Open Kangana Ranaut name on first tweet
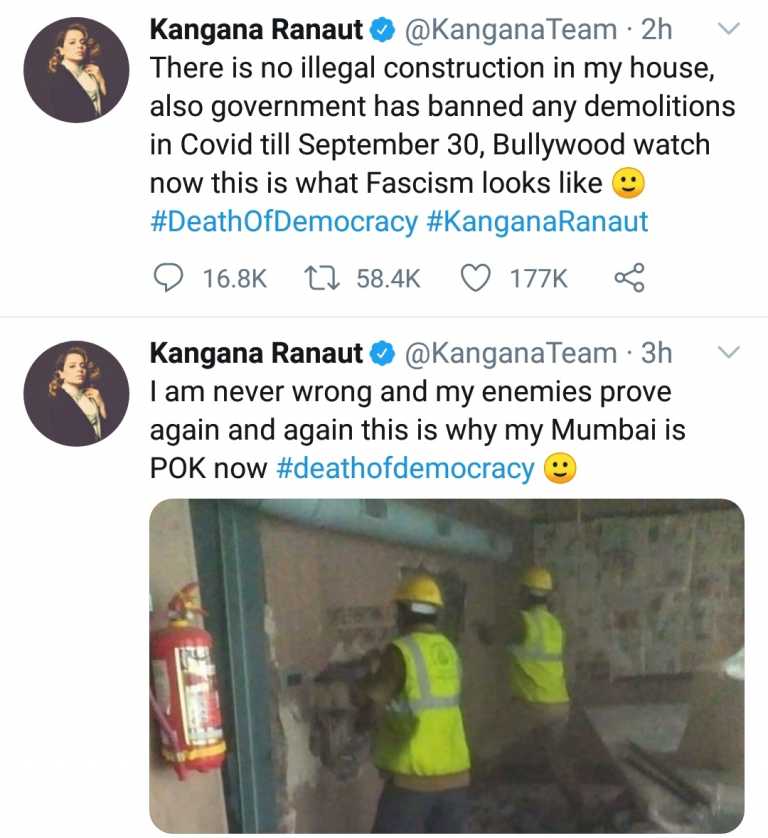The image size is (768, 838). coord(256,30)
